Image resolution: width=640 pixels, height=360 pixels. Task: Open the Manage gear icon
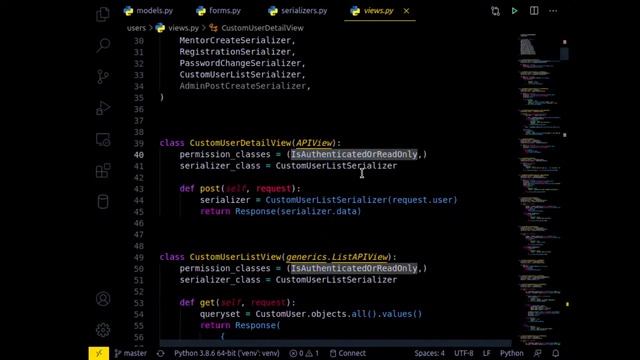click(103, 330)
